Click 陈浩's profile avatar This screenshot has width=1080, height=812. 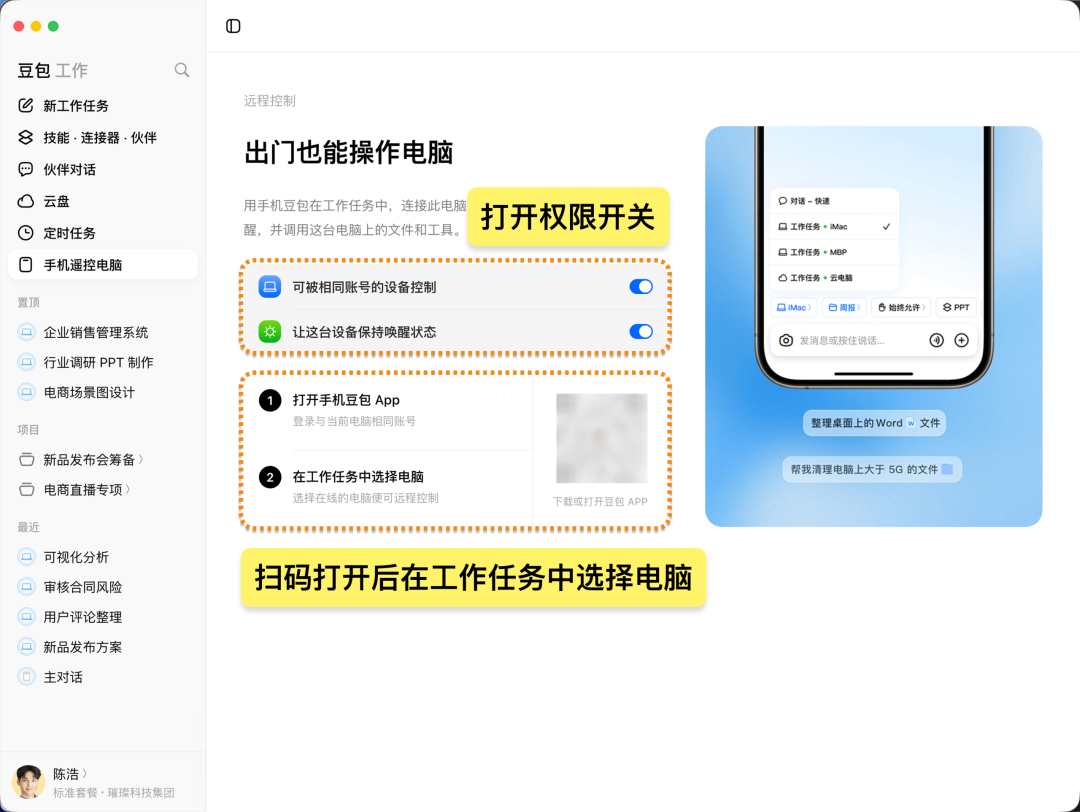[28, 782]
